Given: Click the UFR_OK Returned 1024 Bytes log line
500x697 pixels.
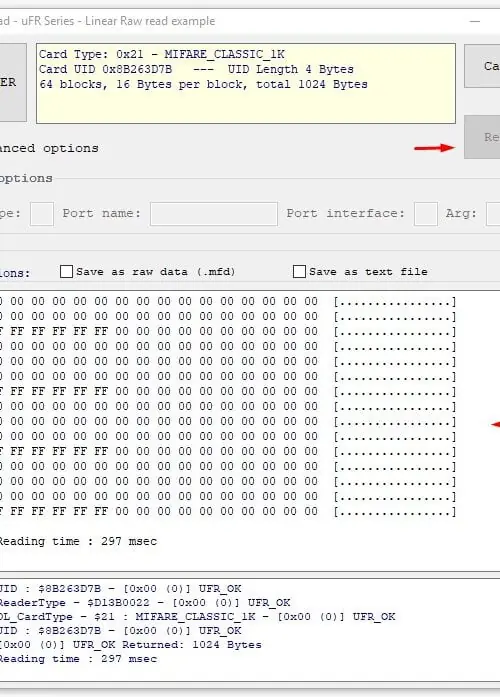Looking at the screenshot, I should (130, 645).
